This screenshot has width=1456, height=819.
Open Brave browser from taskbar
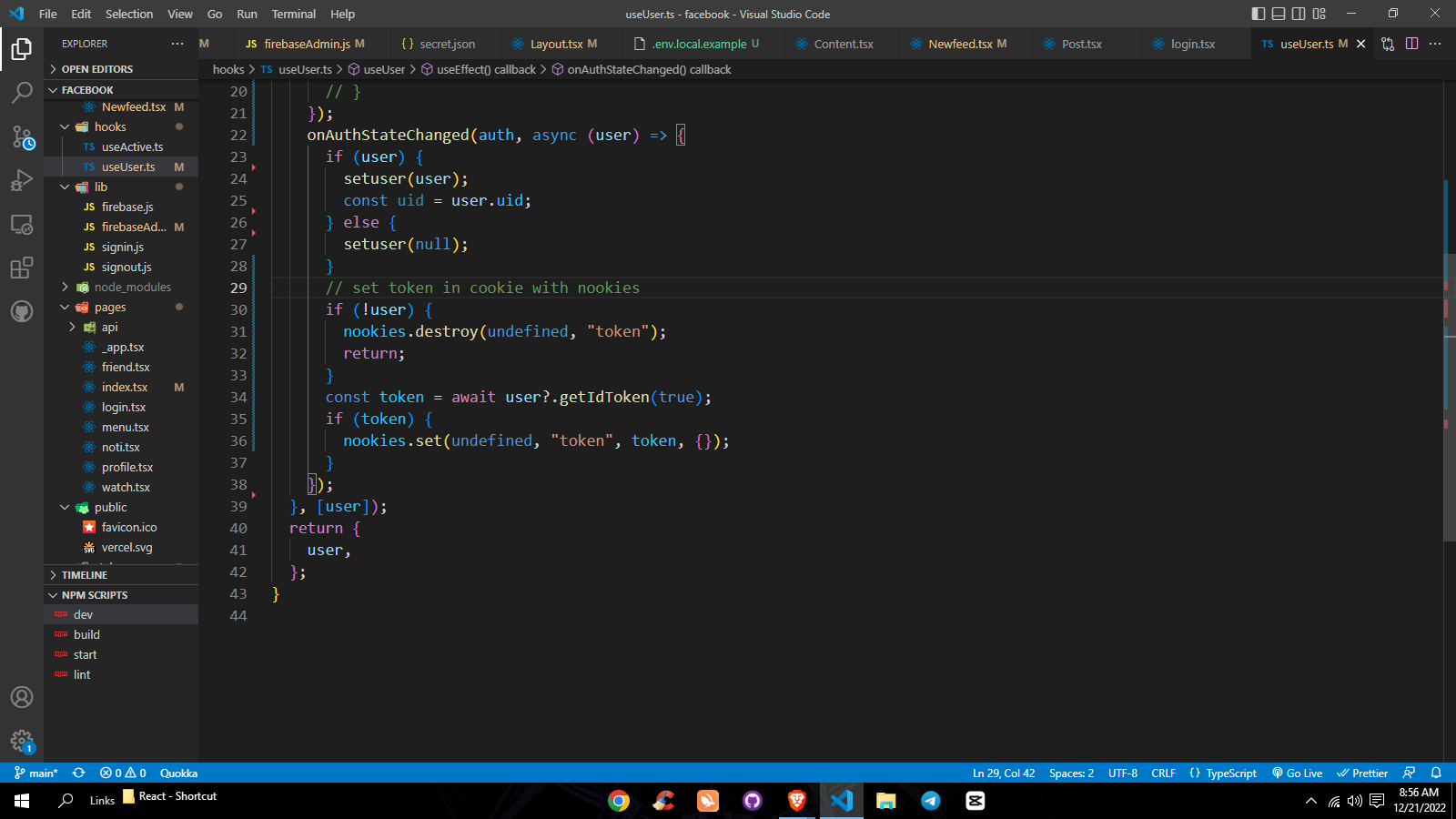pos(797,801)
